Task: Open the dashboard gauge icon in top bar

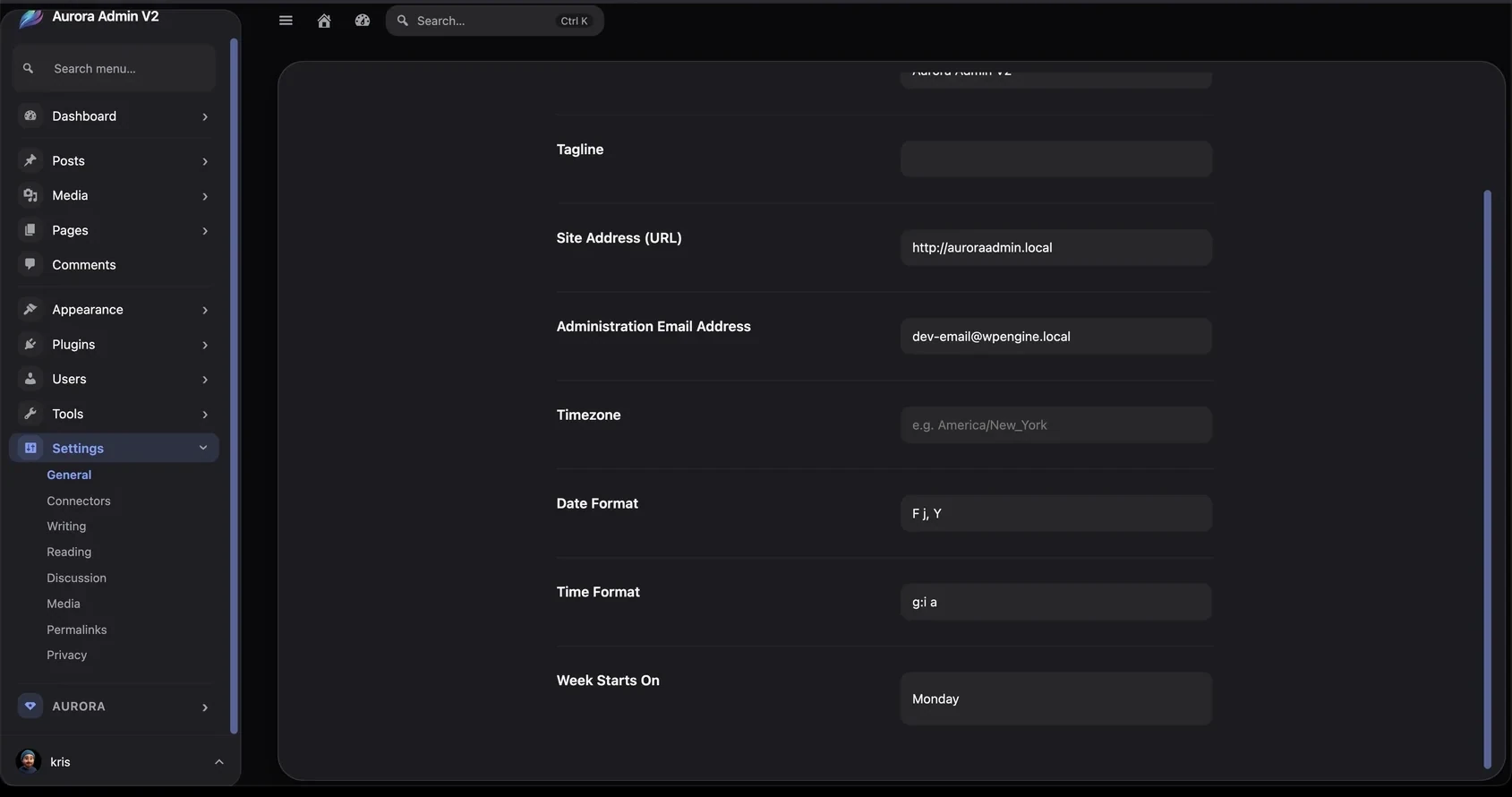Action: coord(363,21)
